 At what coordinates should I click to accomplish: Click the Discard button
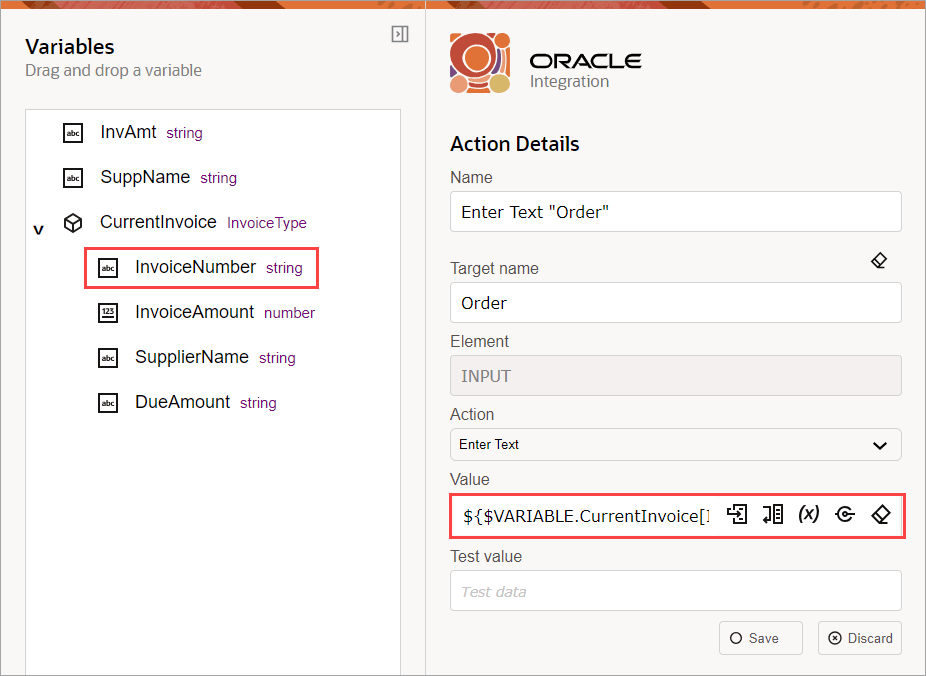point(859,637)
